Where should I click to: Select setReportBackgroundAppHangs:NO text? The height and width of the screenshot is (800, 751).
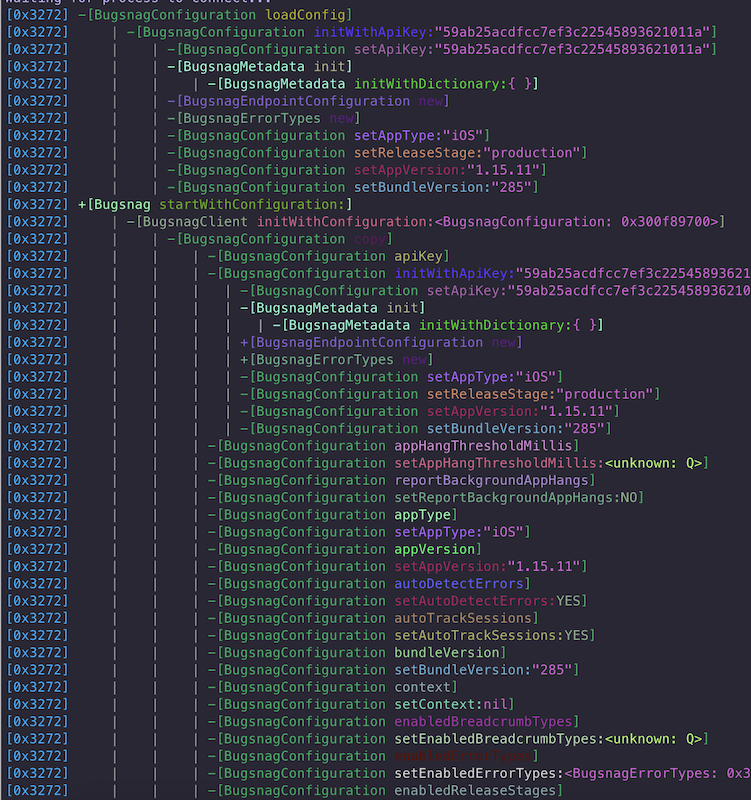pyautogui.click(x=515, y=498)
